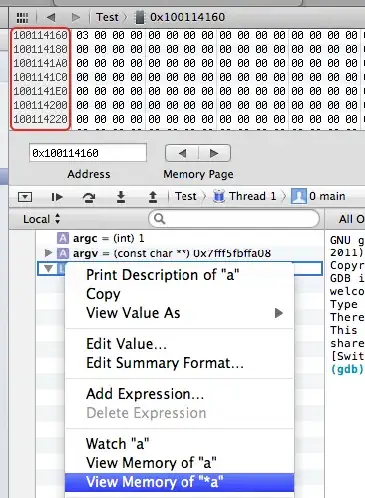Step over the current line

click(88, 197)
